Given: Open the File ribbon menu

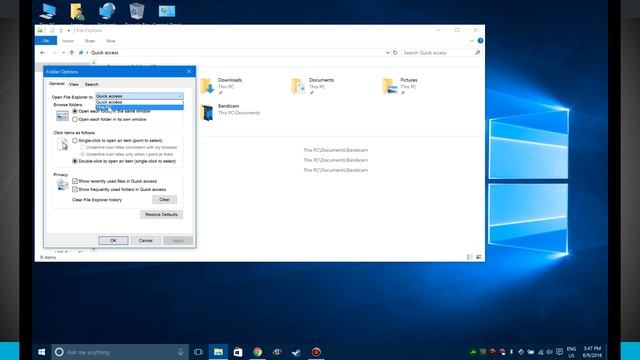Looking at the screenshot, I should click(46, 41).
